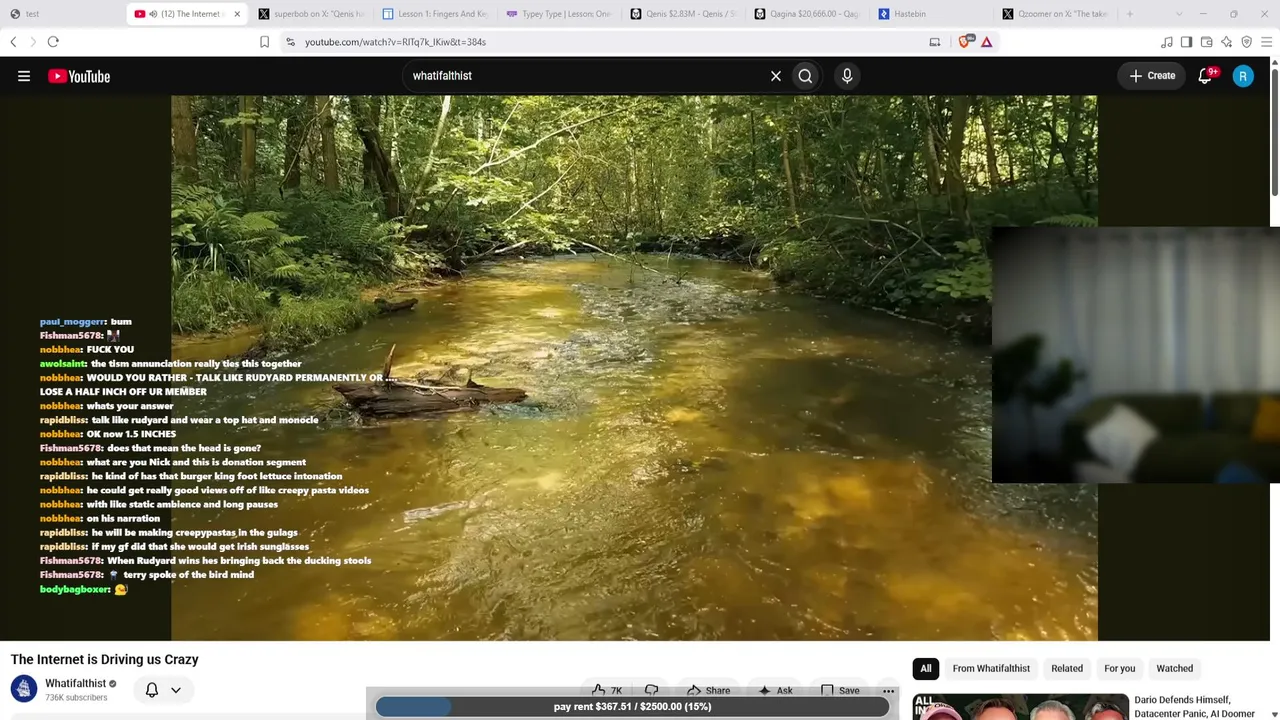Go back with the browser back arrow
This screenshot has height=720, width=1280.
coord(13,42)
